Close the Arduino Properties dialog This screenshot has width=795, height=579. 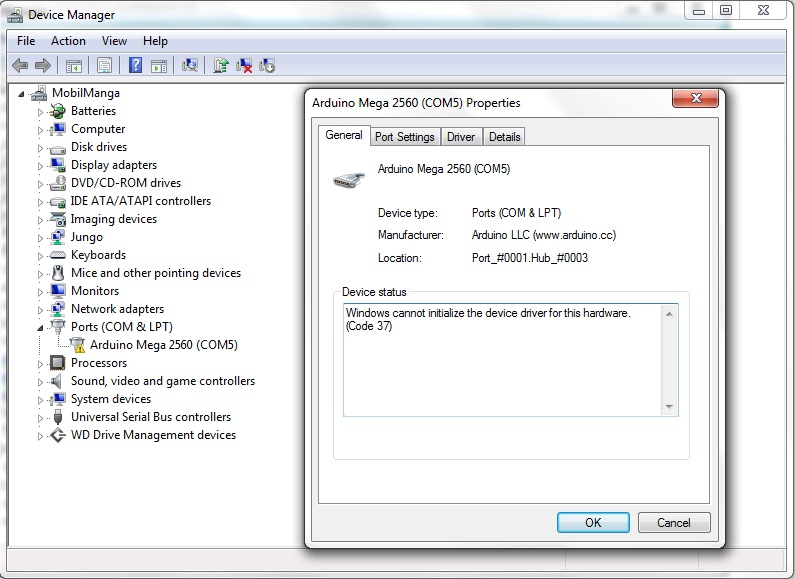696,98
